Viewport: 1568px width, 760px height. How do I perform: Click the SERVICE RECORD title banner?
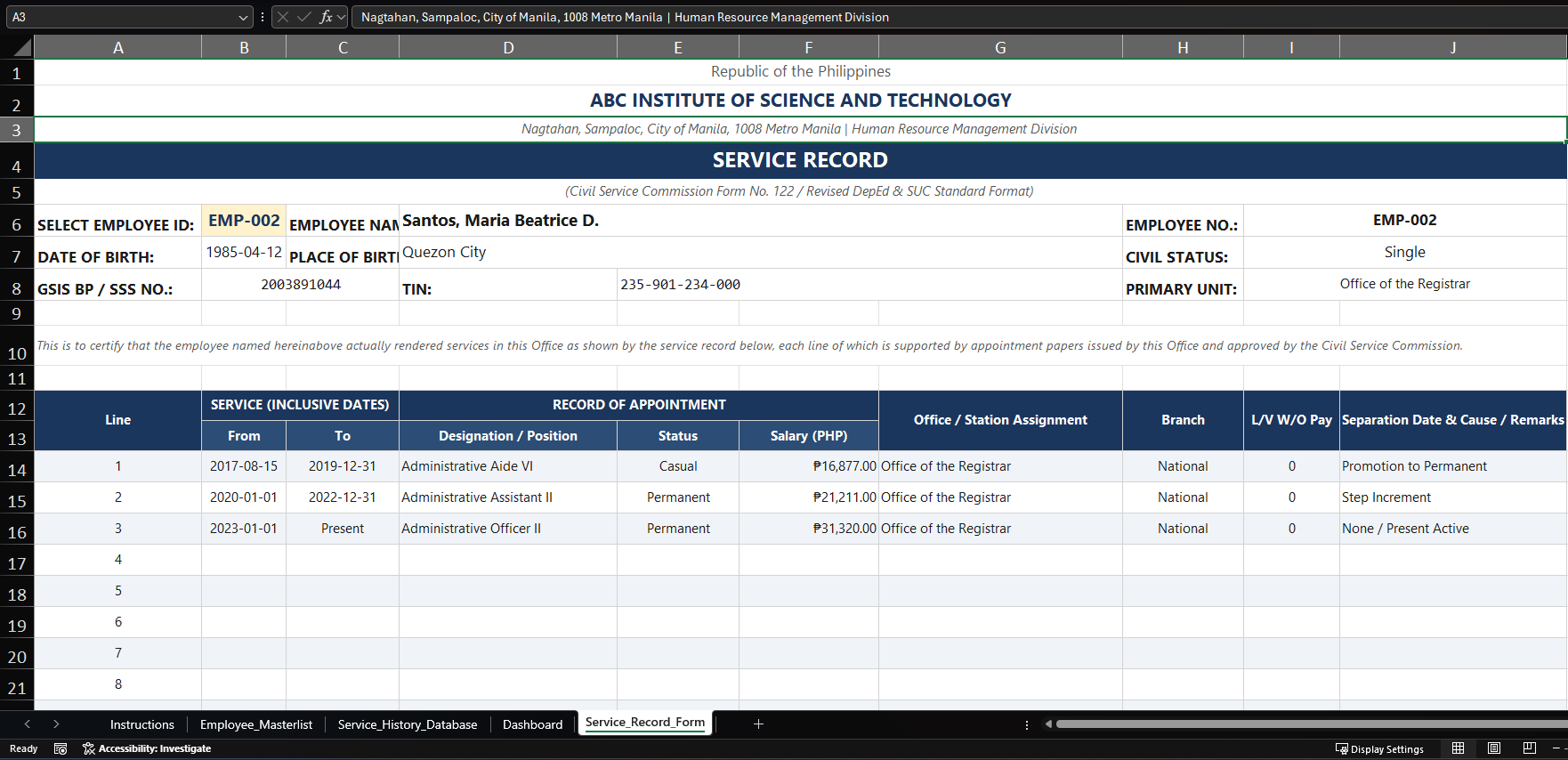click(800, 160)
